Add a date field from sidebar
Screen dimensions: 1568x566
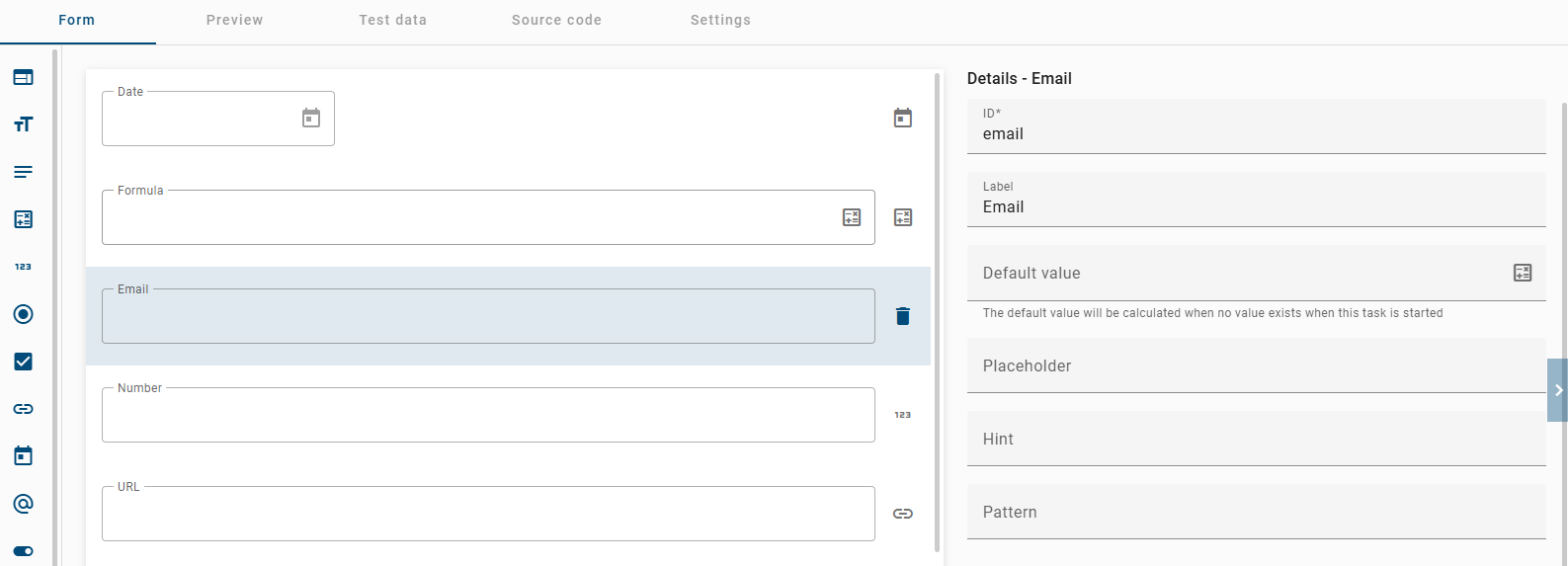(24, 455)
